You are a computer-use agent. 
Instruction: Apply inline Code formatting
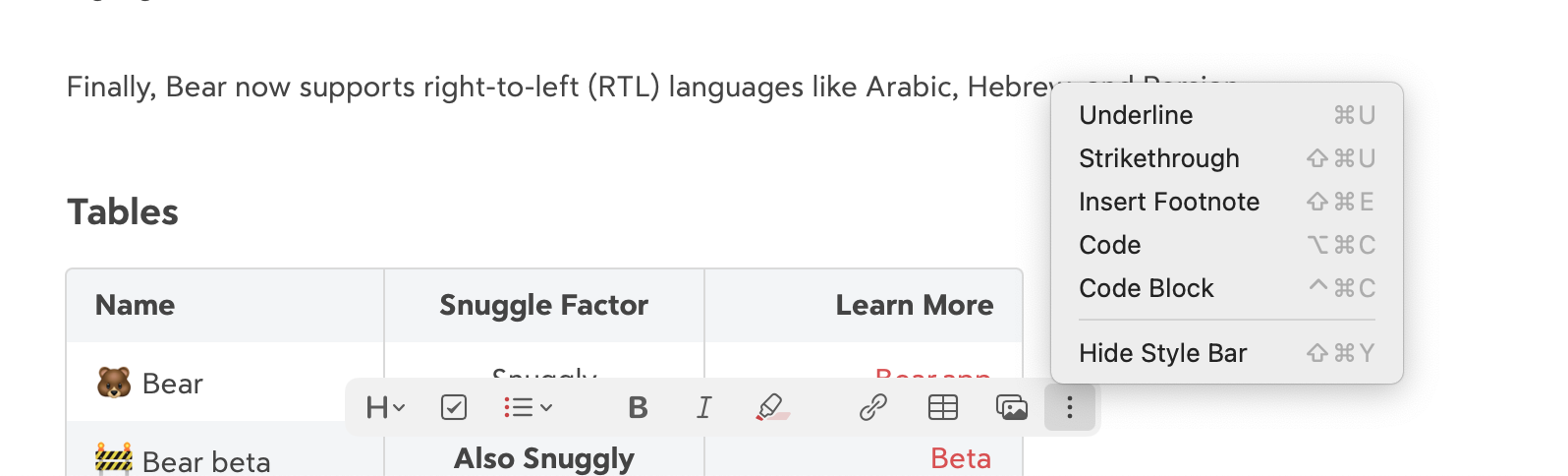(1110, 245)
